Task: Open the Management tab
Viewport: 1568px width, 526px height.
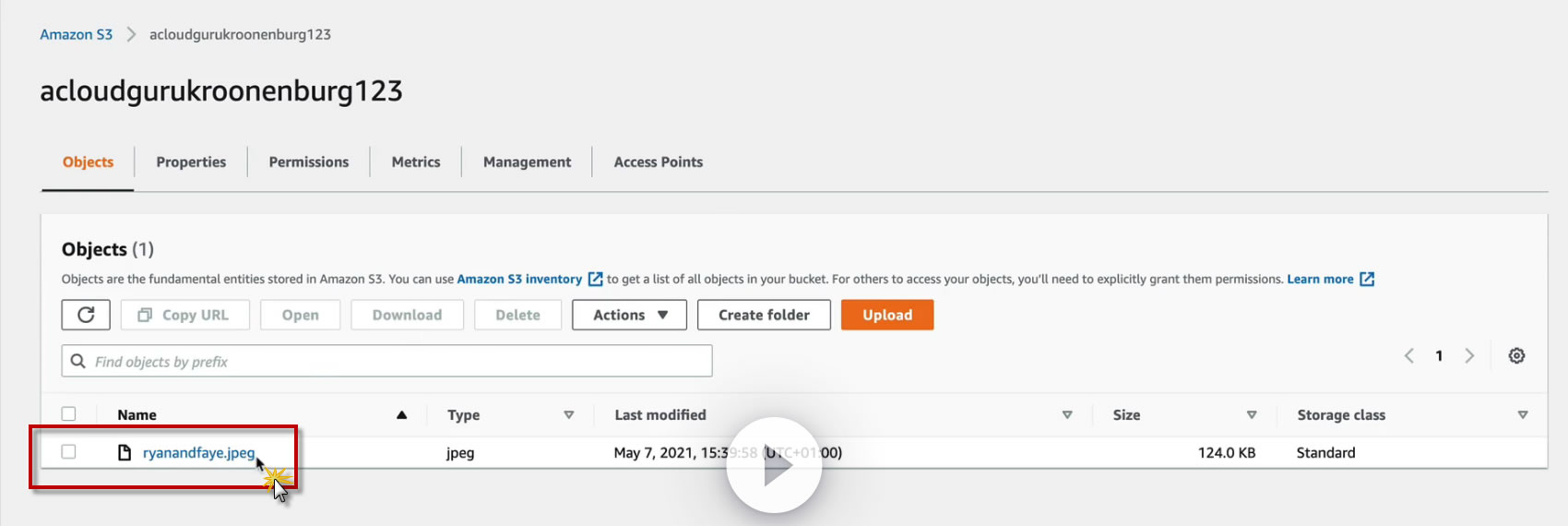Action: (528, 162)
